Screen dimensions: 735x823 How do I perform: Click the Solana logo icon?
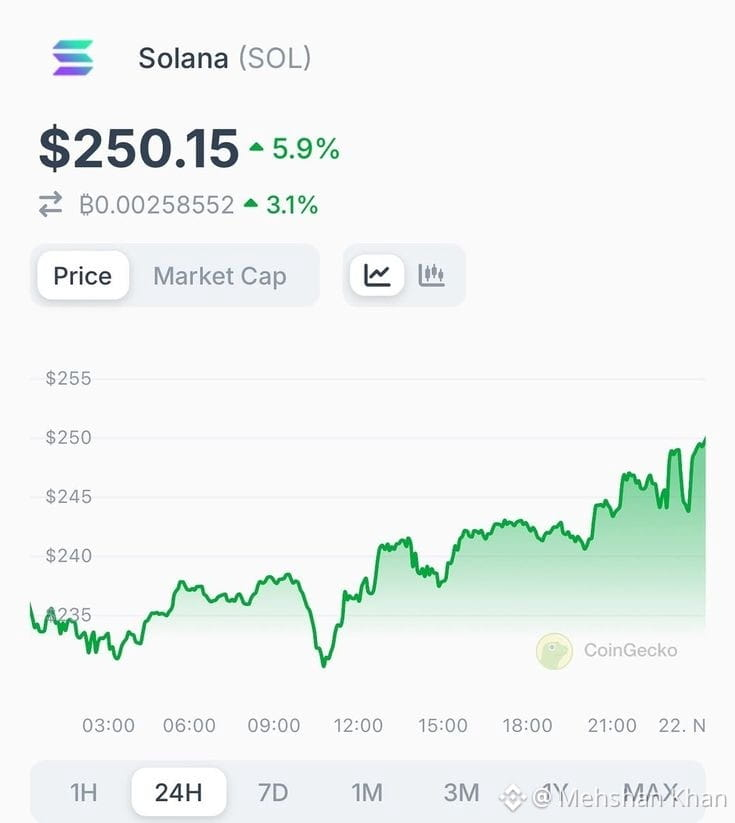pyautogui.click(x=73, y=58)
